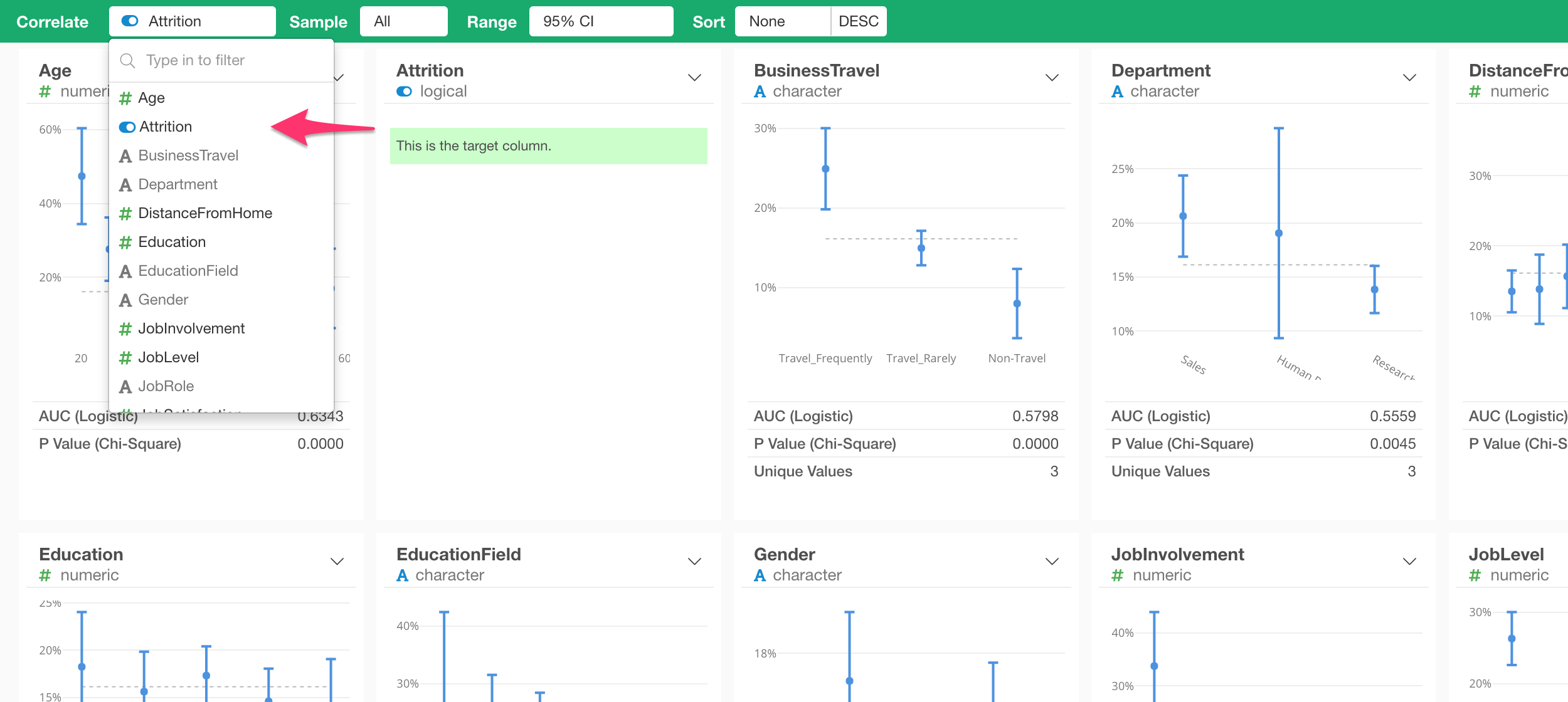Click the A icon beside JobRole in list
The image size is (1568, 702).
[125, 386]
